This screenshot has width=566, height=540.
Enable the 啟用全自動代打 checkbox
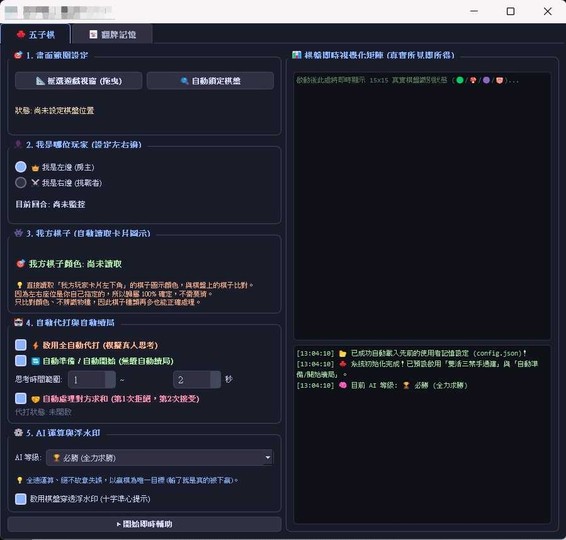[x=21, y=345]
